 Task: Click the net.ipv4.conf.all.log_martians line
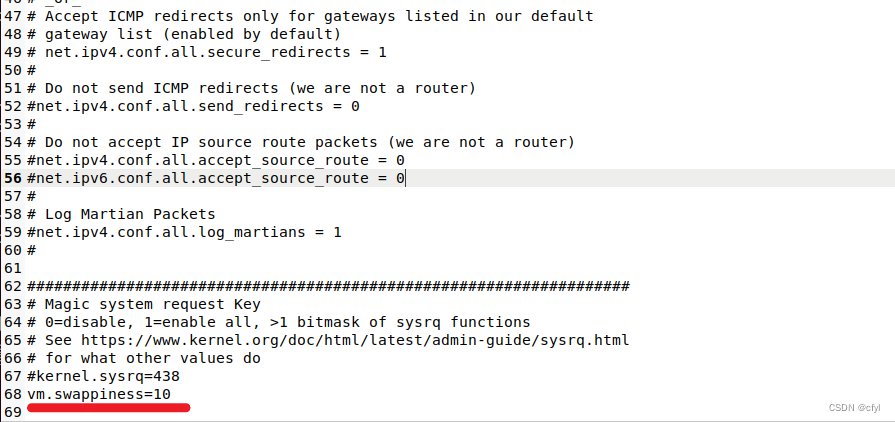[184, 232]
